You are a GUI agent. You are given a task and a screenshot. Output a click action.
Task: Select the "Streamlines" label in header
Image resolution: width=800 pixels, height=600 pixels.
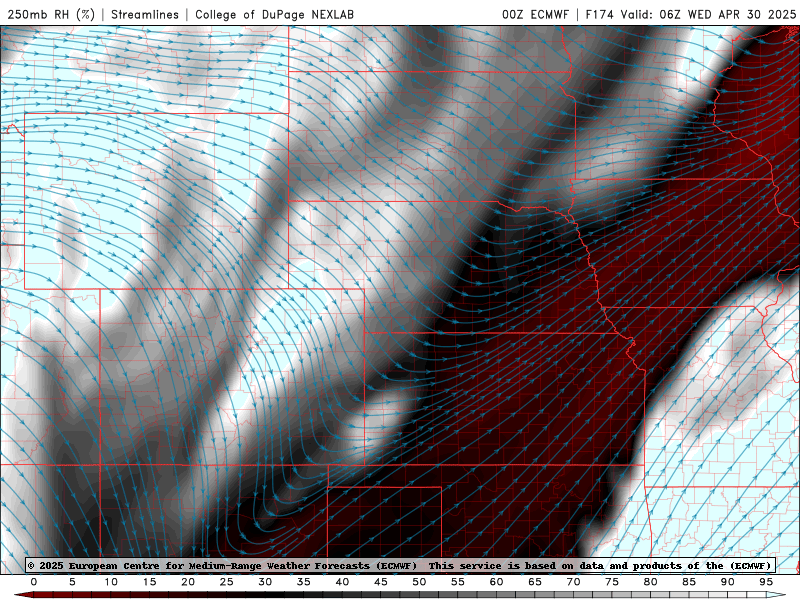coord(145,14)
